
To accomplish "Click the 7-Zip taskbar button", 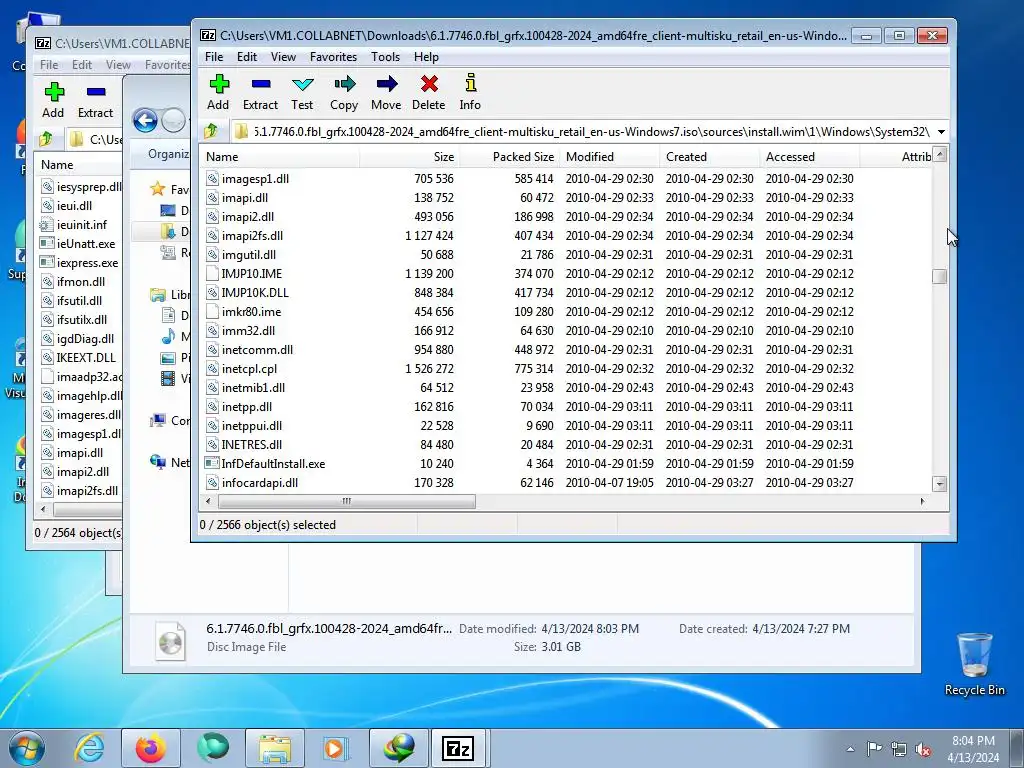I will coord(457,748).
